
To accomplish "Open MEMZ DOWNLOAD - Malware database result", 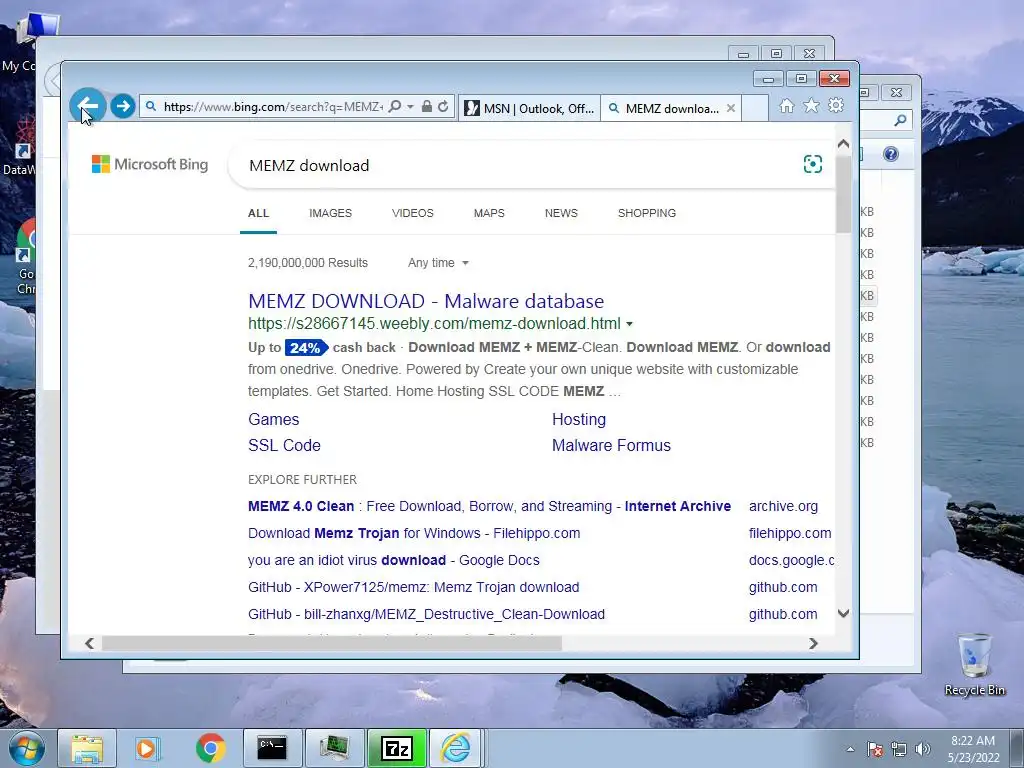I will click(426, 301).
